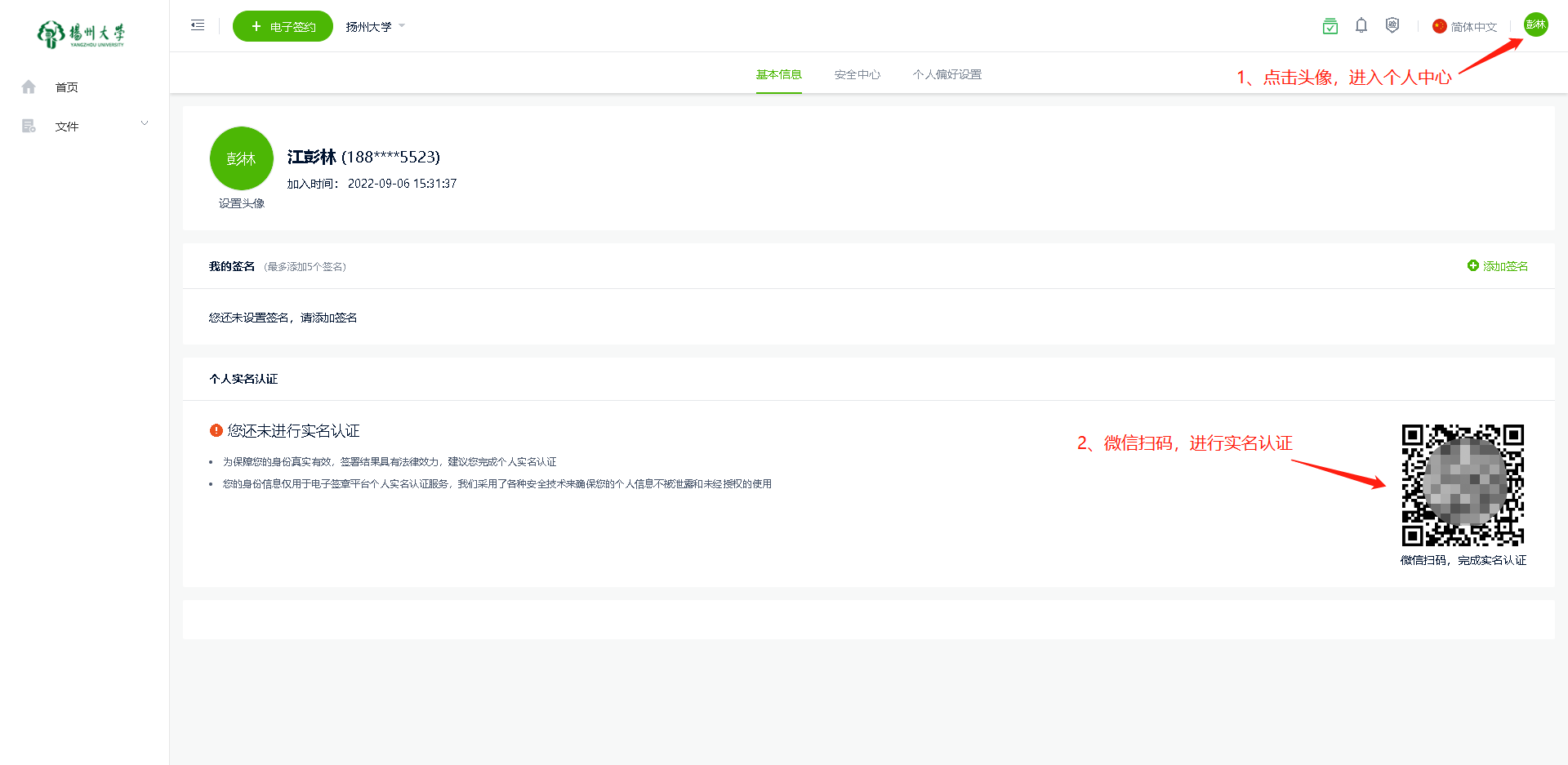The height and width of the screenshot is (765, 1568).
Task: Switch to the 安全中心 tab
Action: click(857, 74)
